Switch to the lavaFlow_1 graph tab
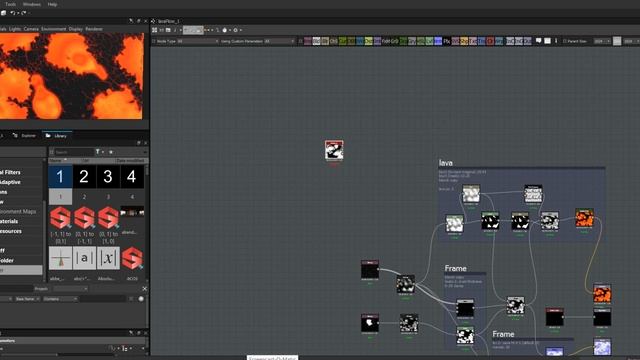This screenshot has height=360, width=640. [169, 21]
